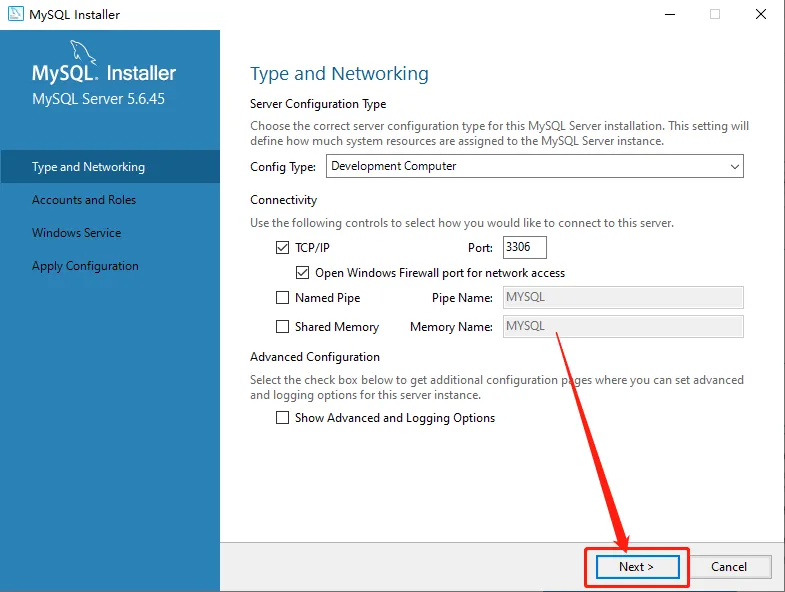Click the Cancel button
This screenshot has width=785, height=592.
[729, 566]
